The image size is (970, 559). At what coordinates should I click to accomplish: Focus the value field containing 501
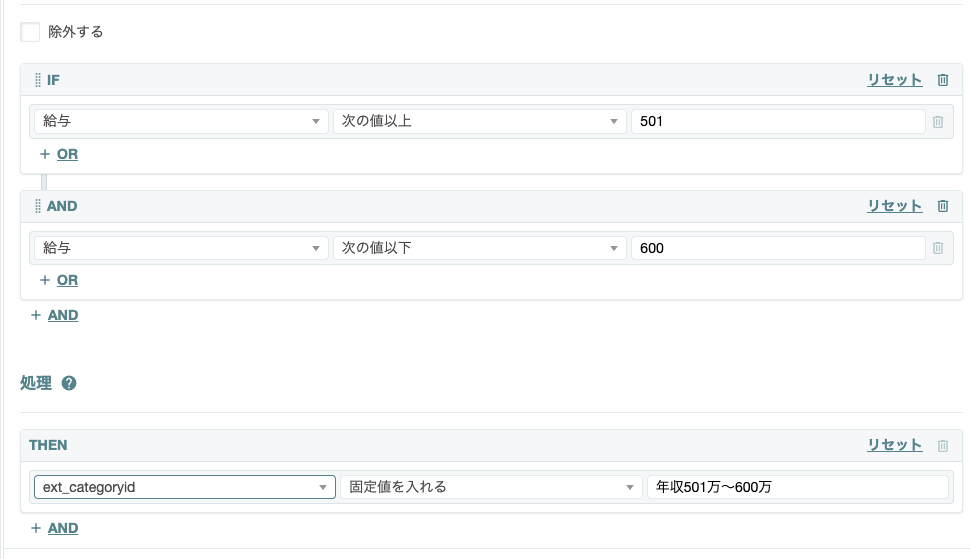pos(778,121)
